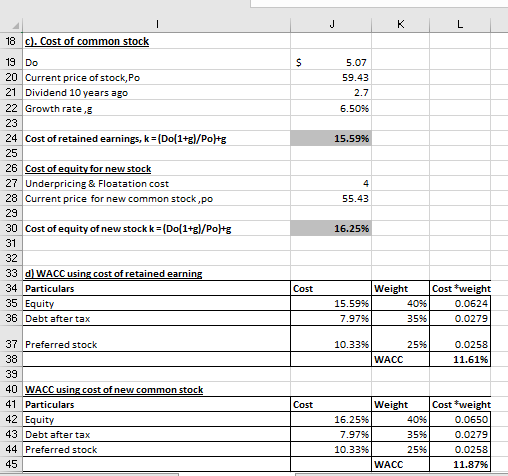Select row 18 header

pyautogui.click(x=11, y=41)
